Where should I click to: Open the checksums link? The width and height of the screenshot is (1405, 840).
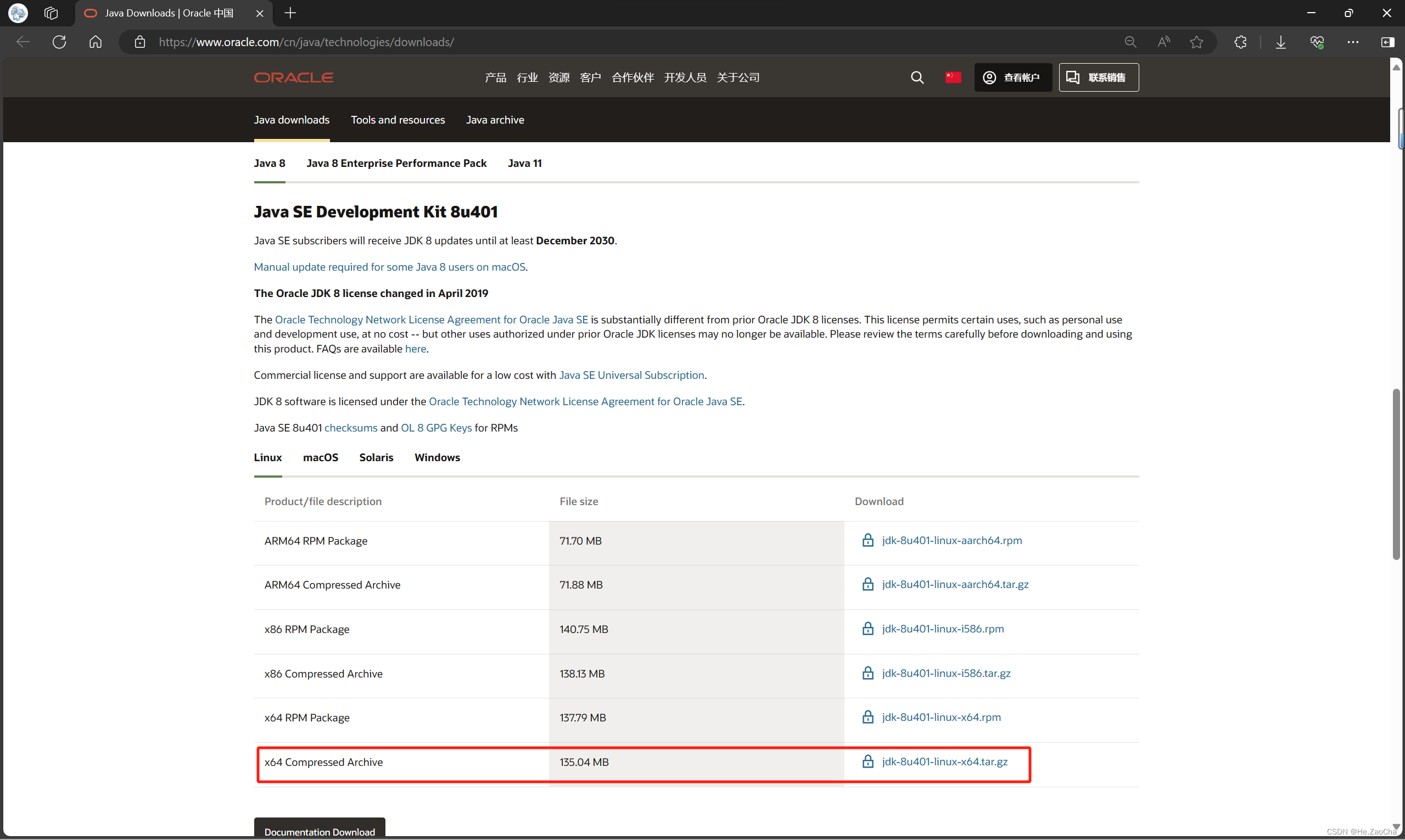pyautogui.click(x=351, y=427)
